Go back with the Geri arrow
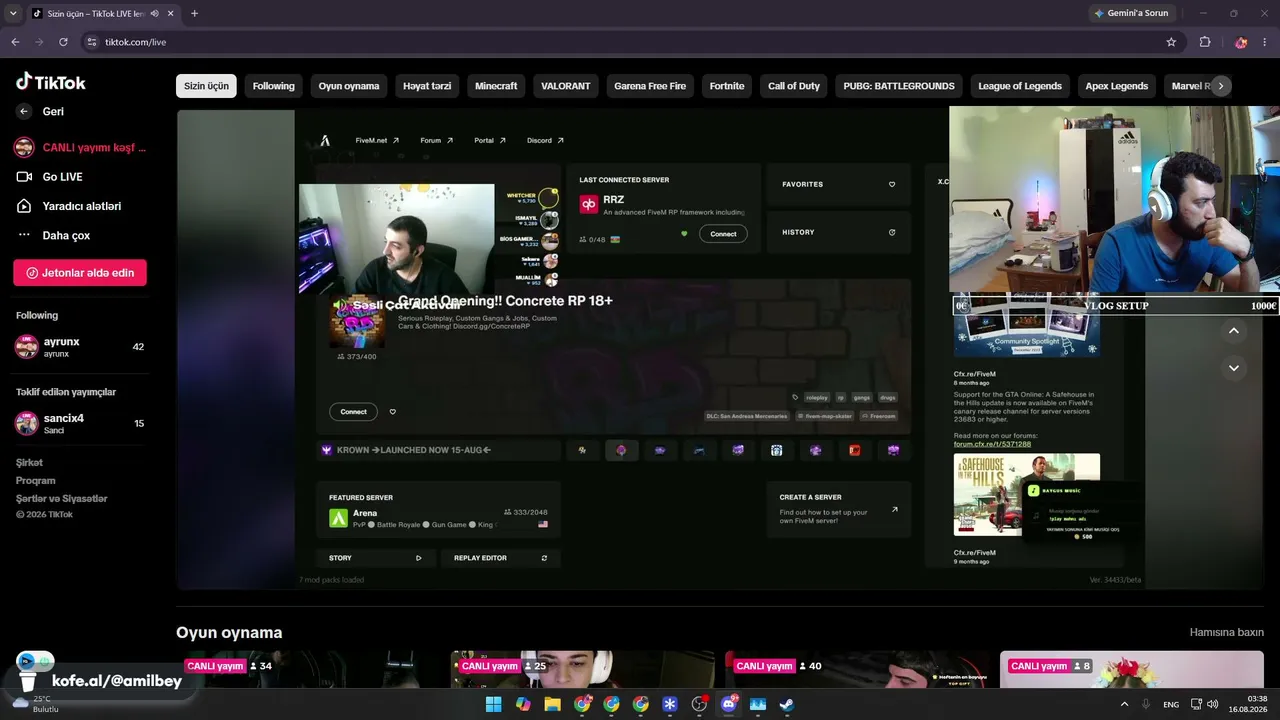Viewport: 1280px width, 720px height. [x=24, y=112]
